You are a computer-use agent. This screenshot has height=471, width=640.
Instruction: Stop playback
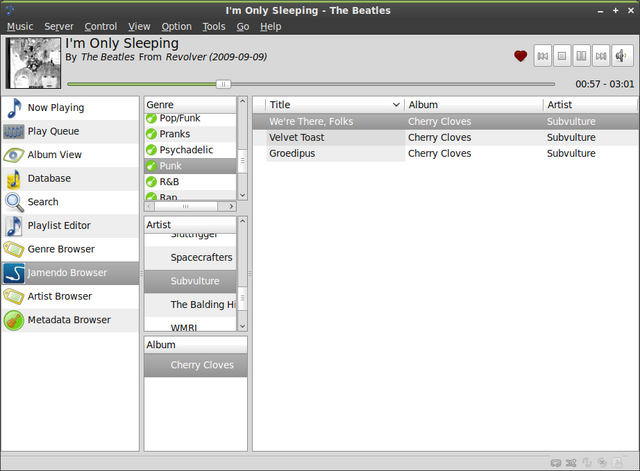coord(562,56)
